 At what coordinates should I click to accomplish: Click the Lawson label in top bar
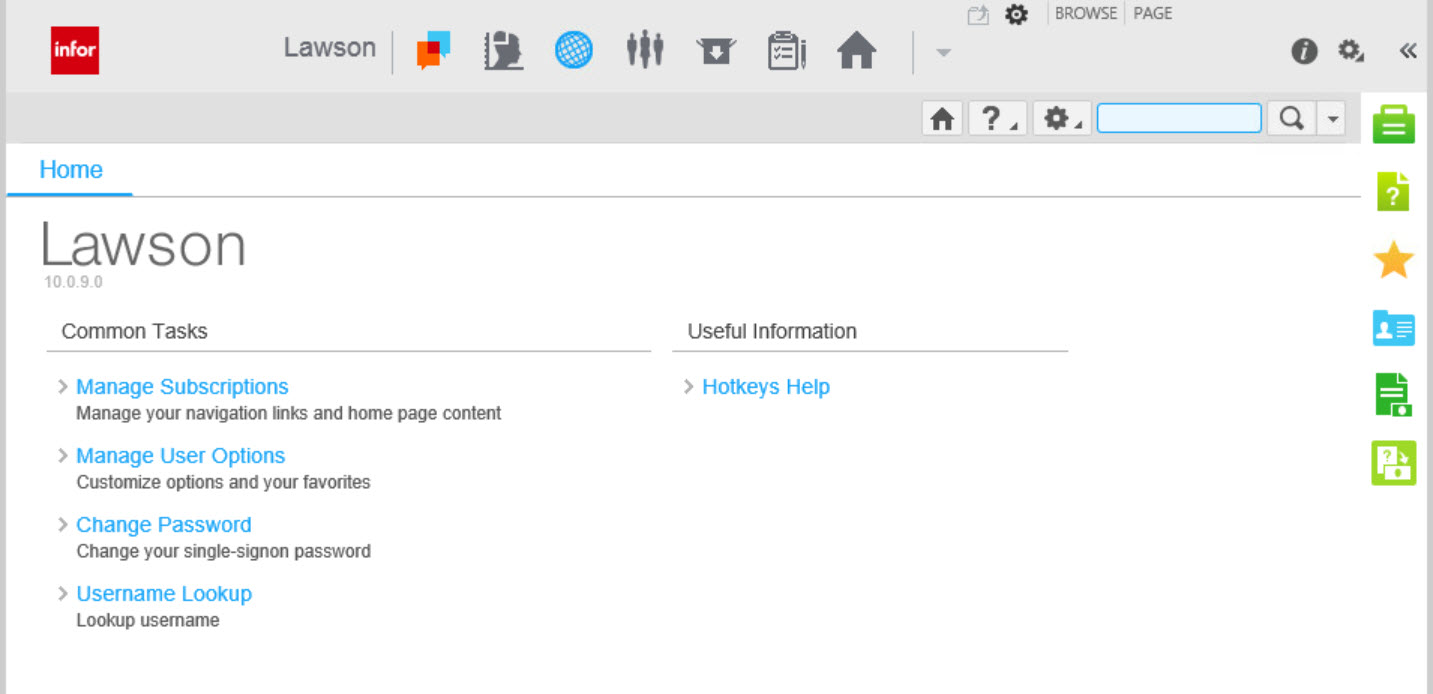click(330, 48)
